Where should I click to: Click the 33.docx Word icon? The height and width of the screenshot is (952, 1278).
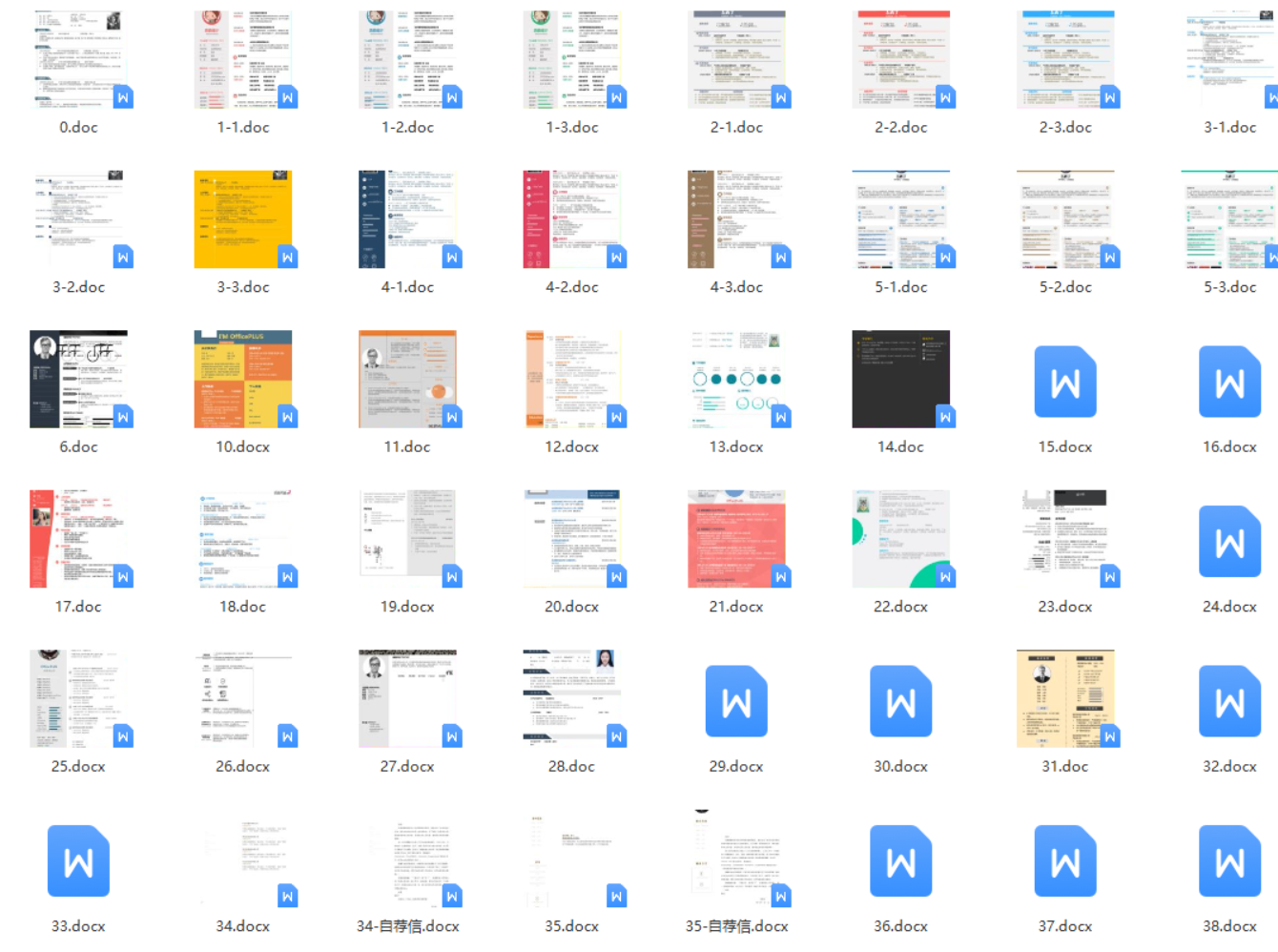(x=78, y=861)
